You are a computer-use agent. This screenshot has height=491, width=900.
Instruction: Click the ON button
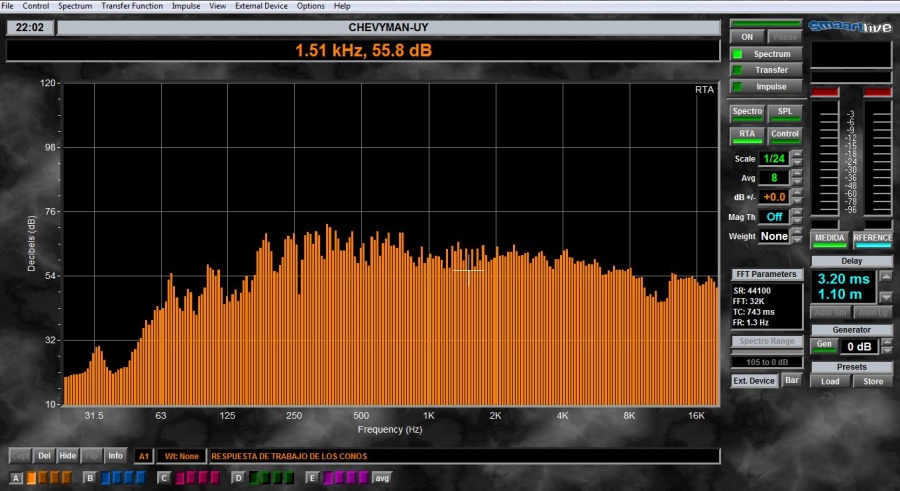(746, 37)
